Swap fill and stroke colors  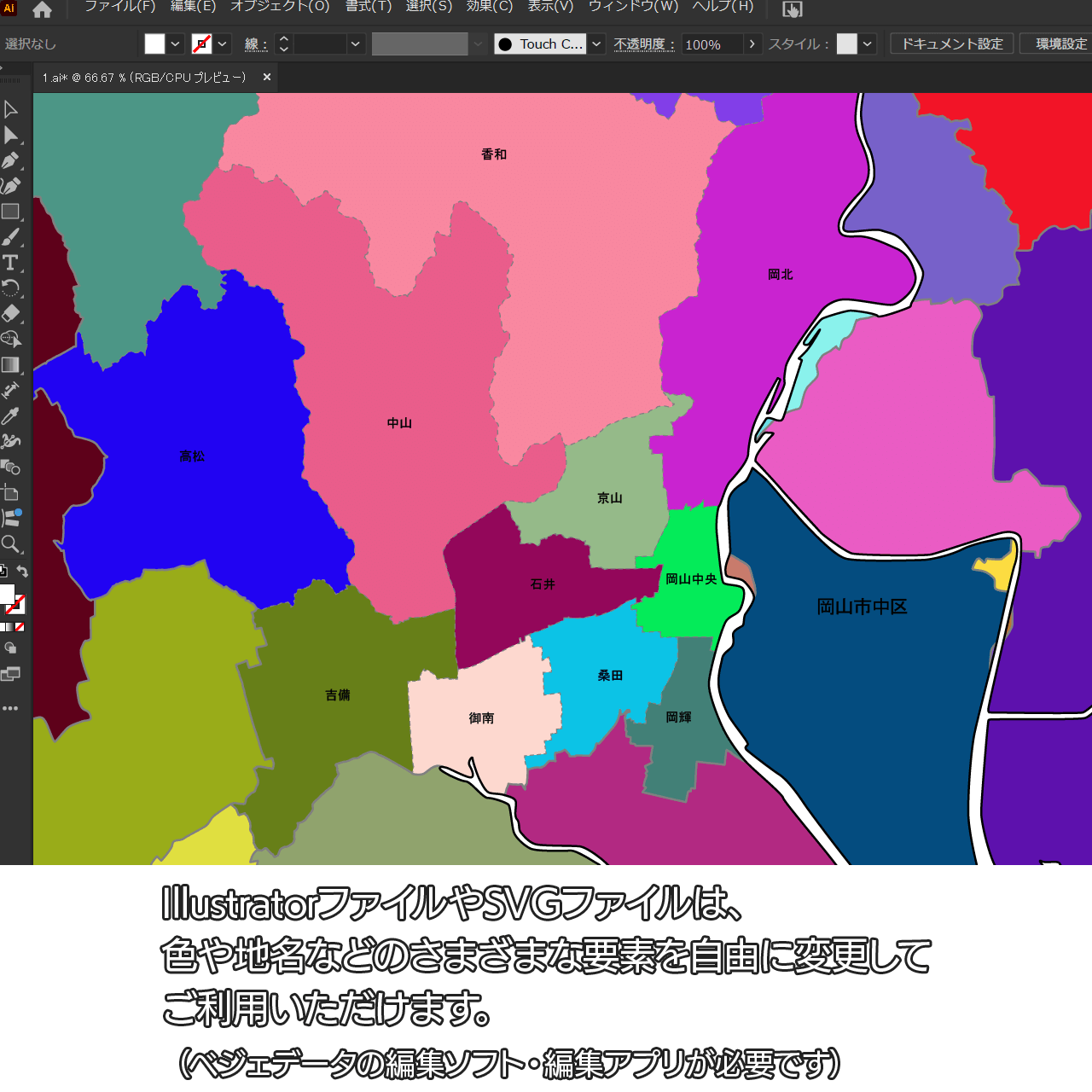tap(23, 572)
